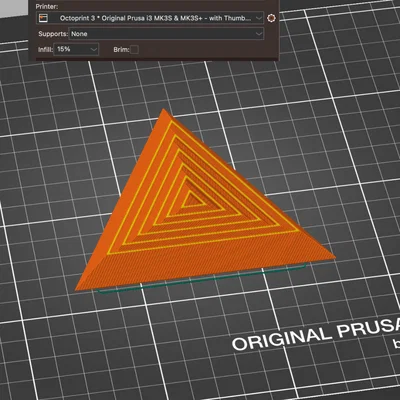Open the Printer preset dropdown
This screenshot has height=400, width=400.
[x=150, y=18]
